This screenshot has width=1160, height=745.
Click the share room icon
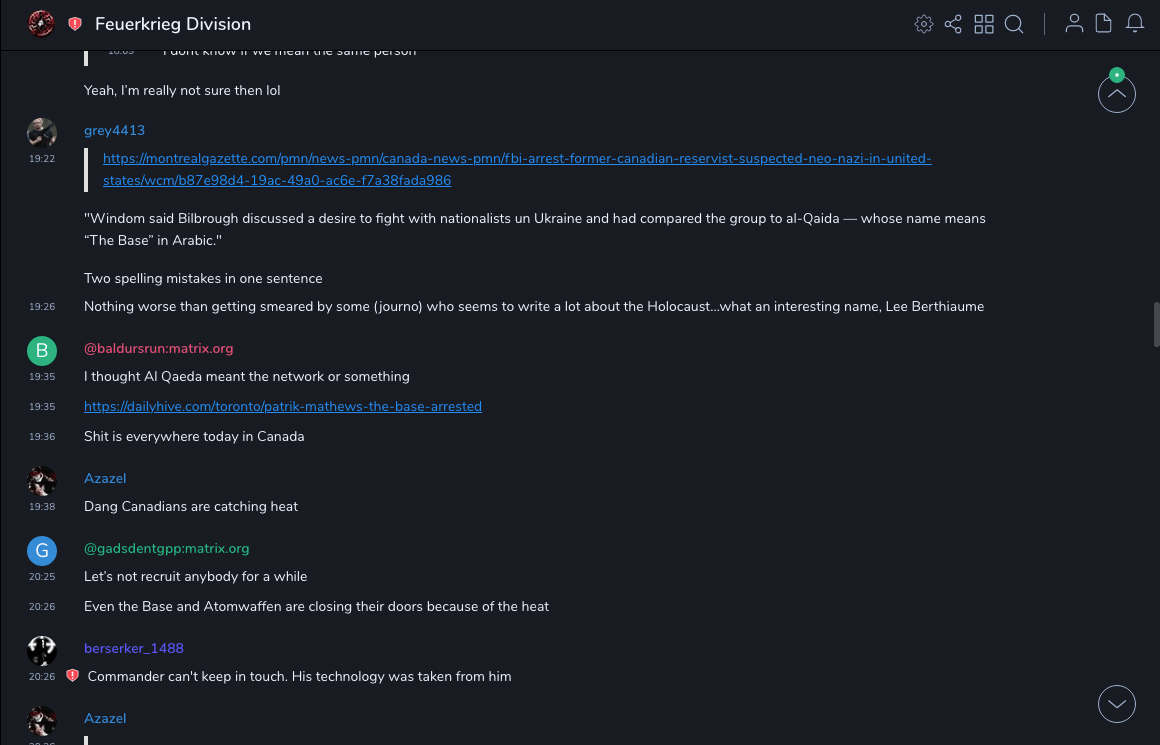953,24
